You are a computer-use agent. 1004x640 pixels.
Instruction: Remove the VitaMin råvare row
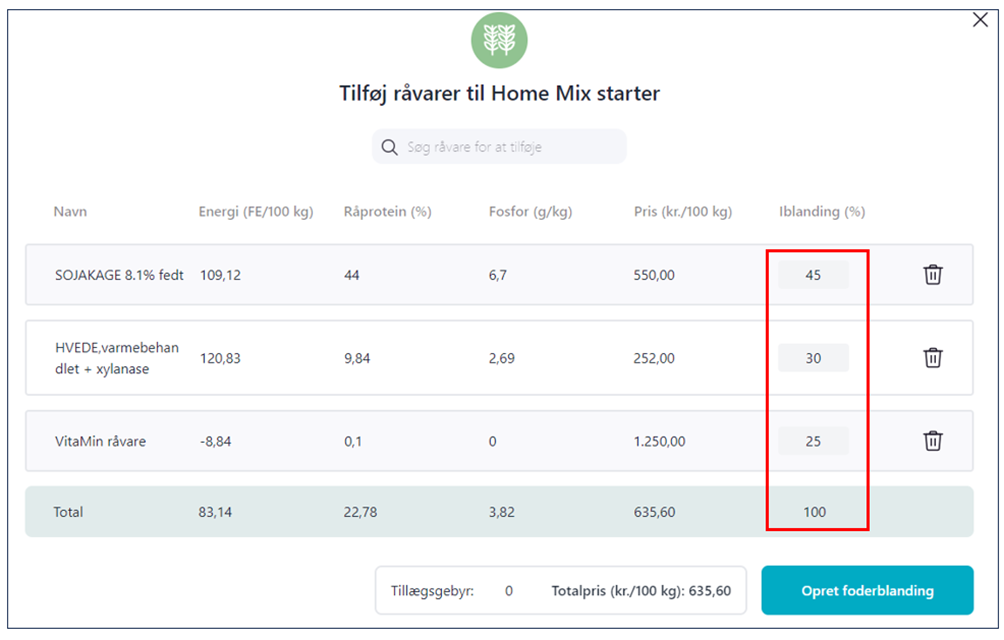coord(932,440)
